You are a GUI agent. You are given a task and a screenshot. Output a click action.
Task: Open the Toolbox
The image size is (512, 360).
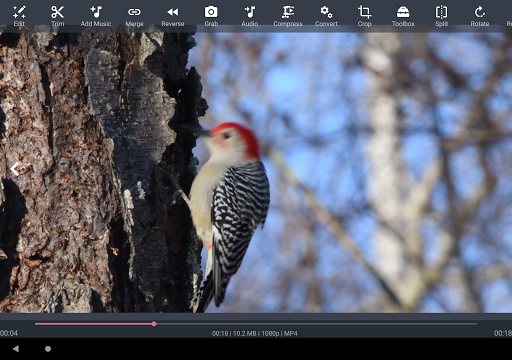tap(403, 16)
